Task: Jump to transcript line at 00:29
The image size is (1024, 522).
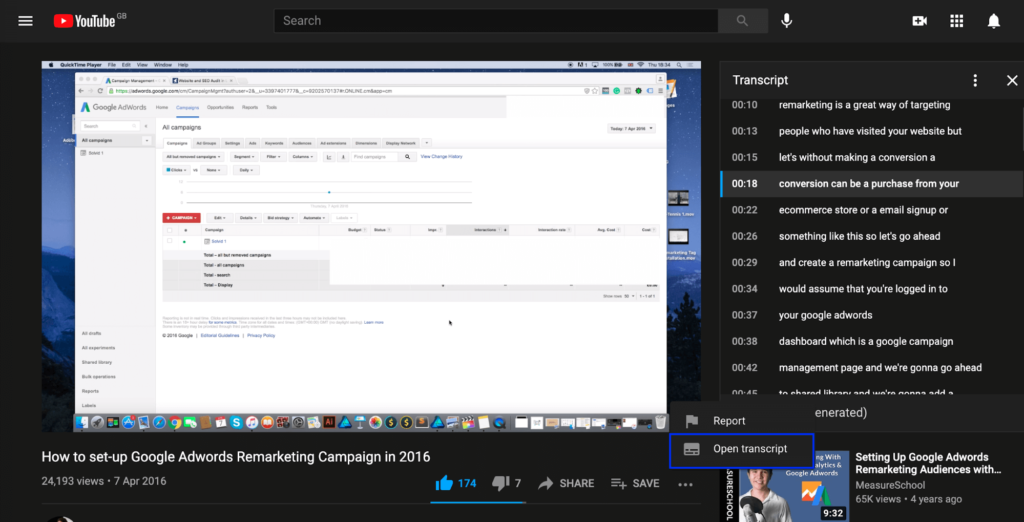Action: [872, 263]
